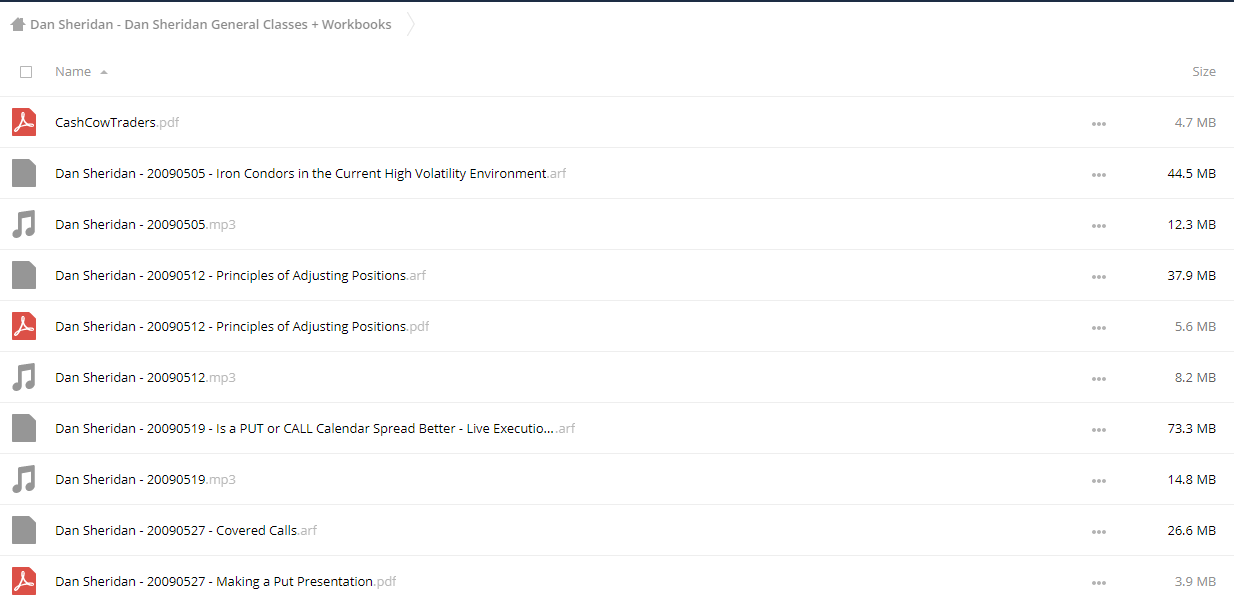Click the file icon for Principles of Adjusting Positions.arf

(24, 275)
